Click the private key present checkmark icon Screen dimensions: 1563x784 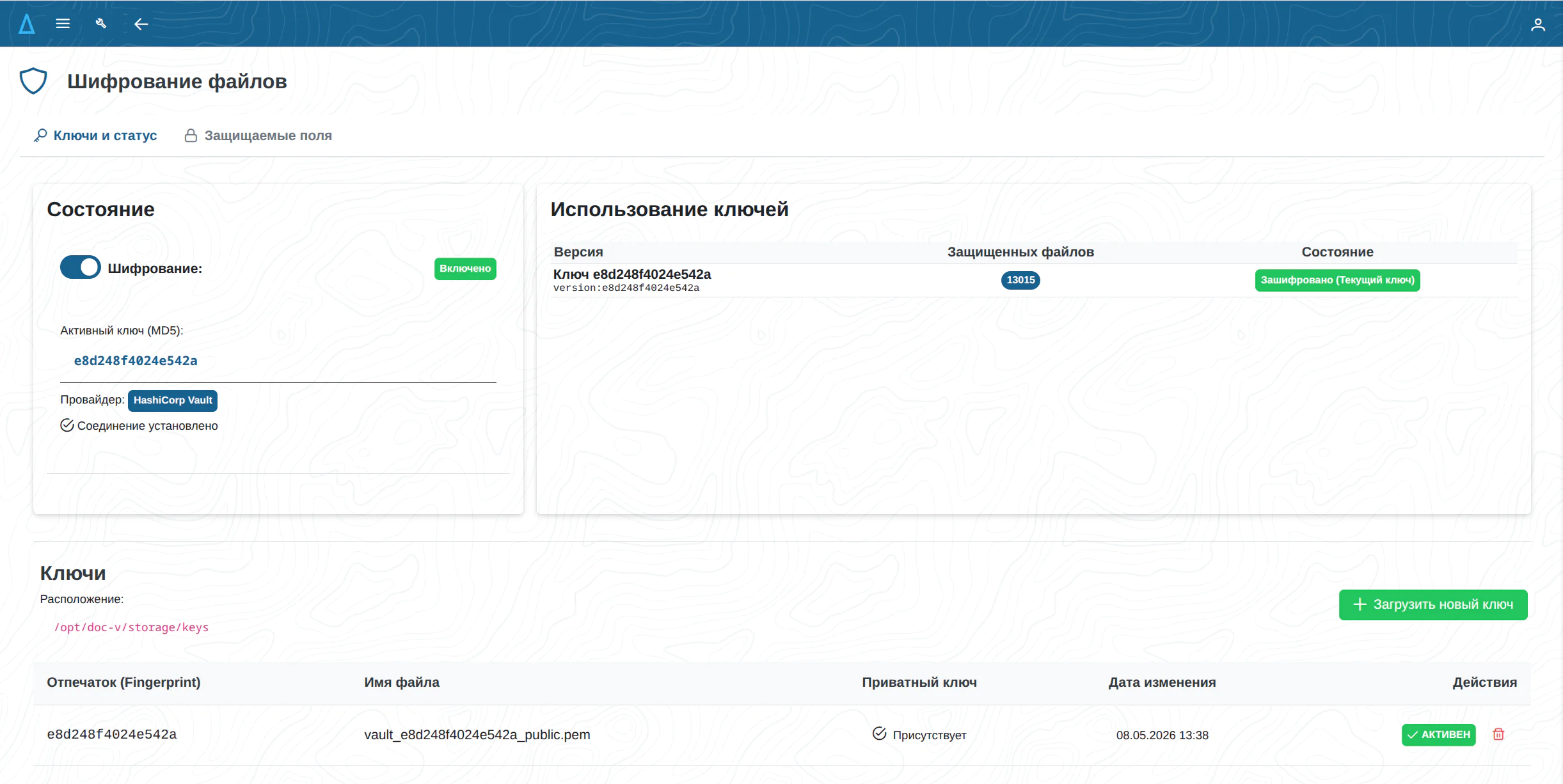tap(880, 733)
